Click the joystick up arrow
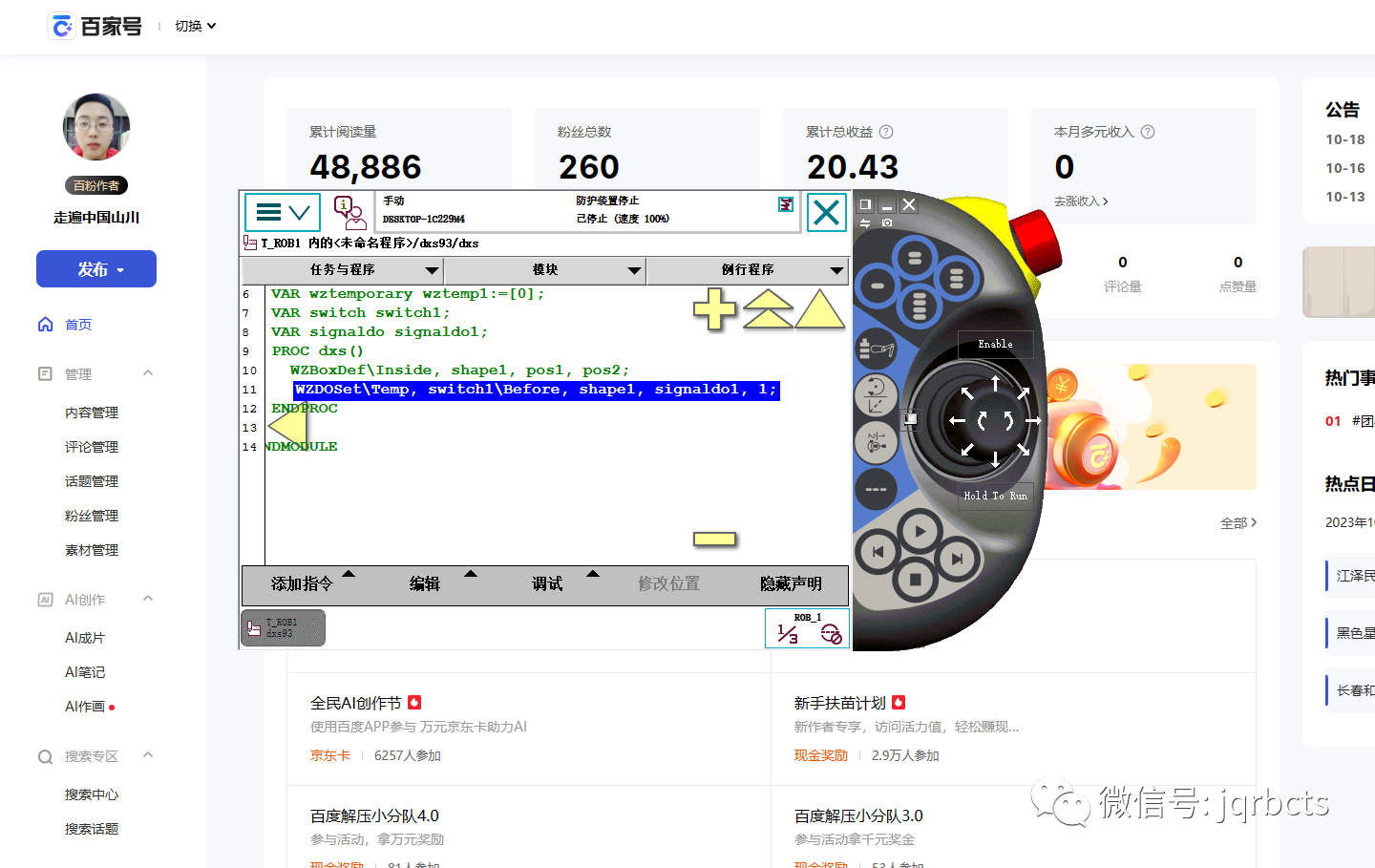 (995, 383)
